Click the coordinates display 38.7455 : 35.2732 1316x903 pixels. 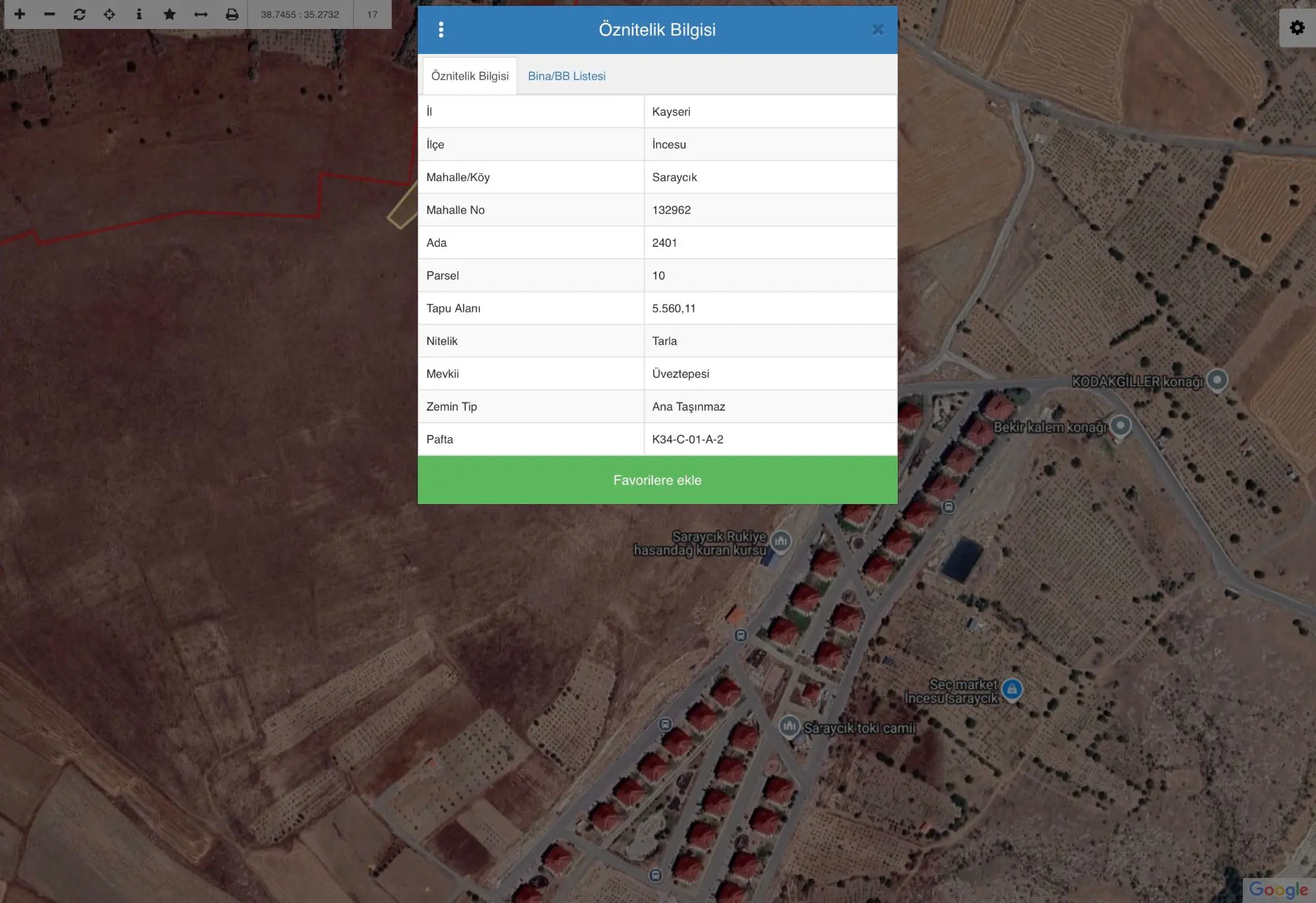click(x=300, y=14)
